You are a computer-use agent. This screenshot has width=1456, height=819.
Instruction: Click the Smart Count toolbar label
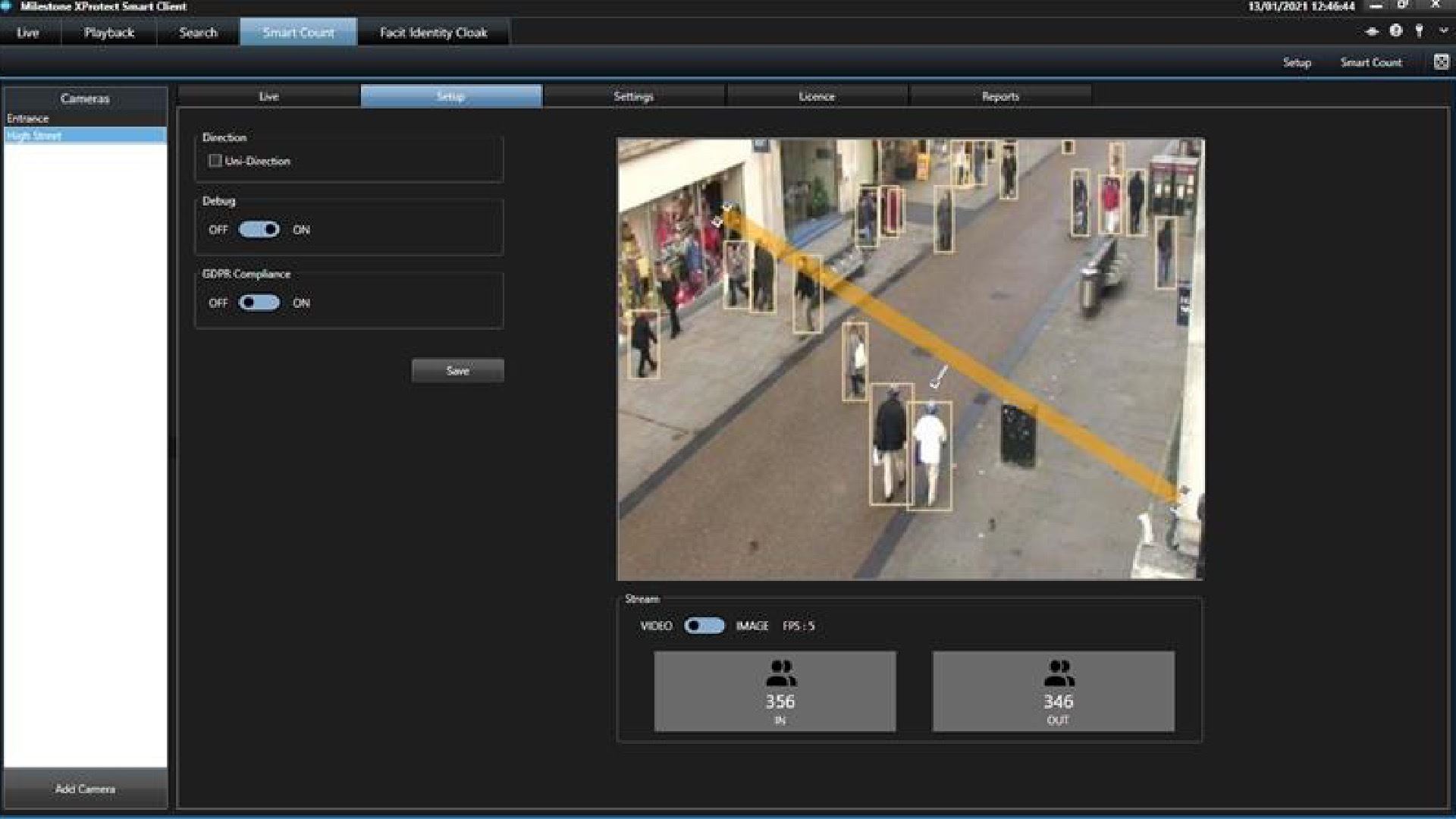[x=1371, y=62]
